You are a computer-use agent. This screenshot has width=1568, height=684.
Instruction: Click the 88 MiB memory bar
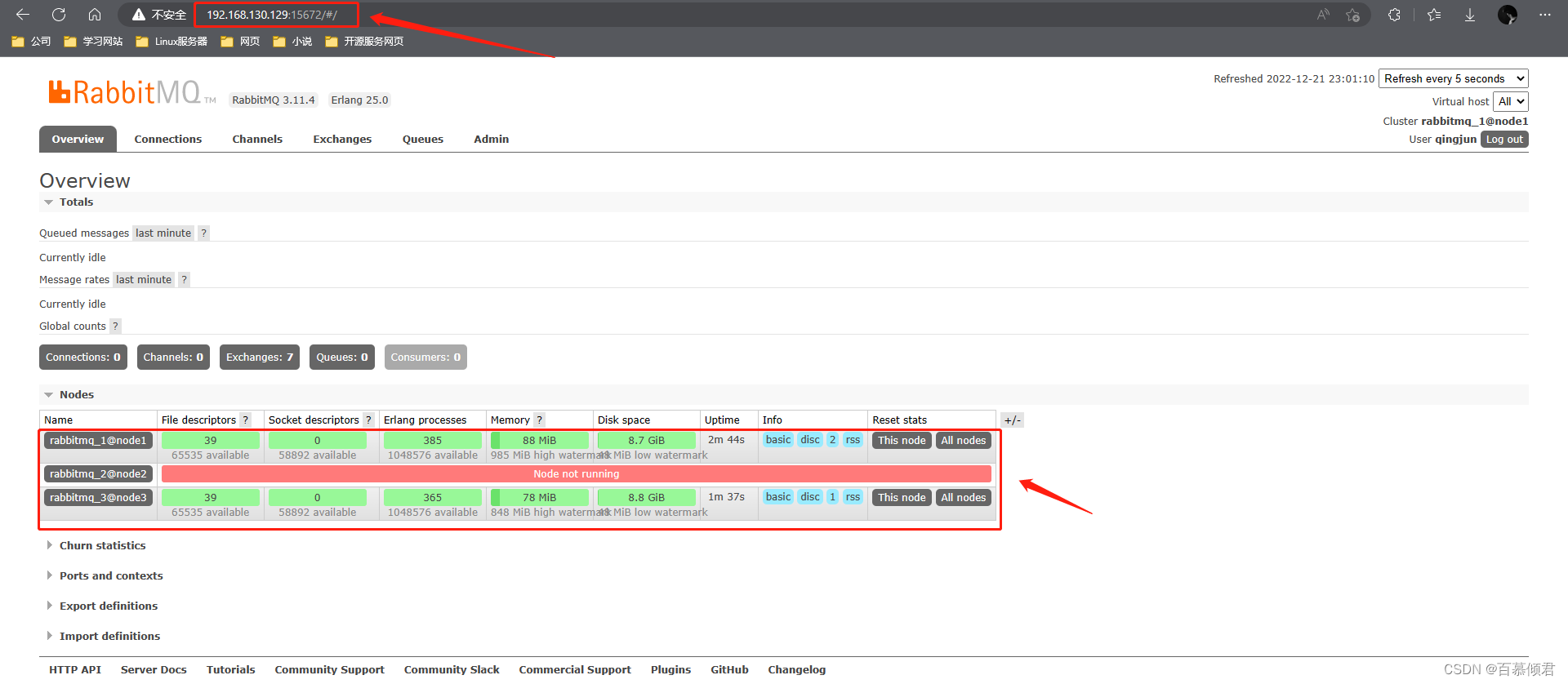click(539, 441)
